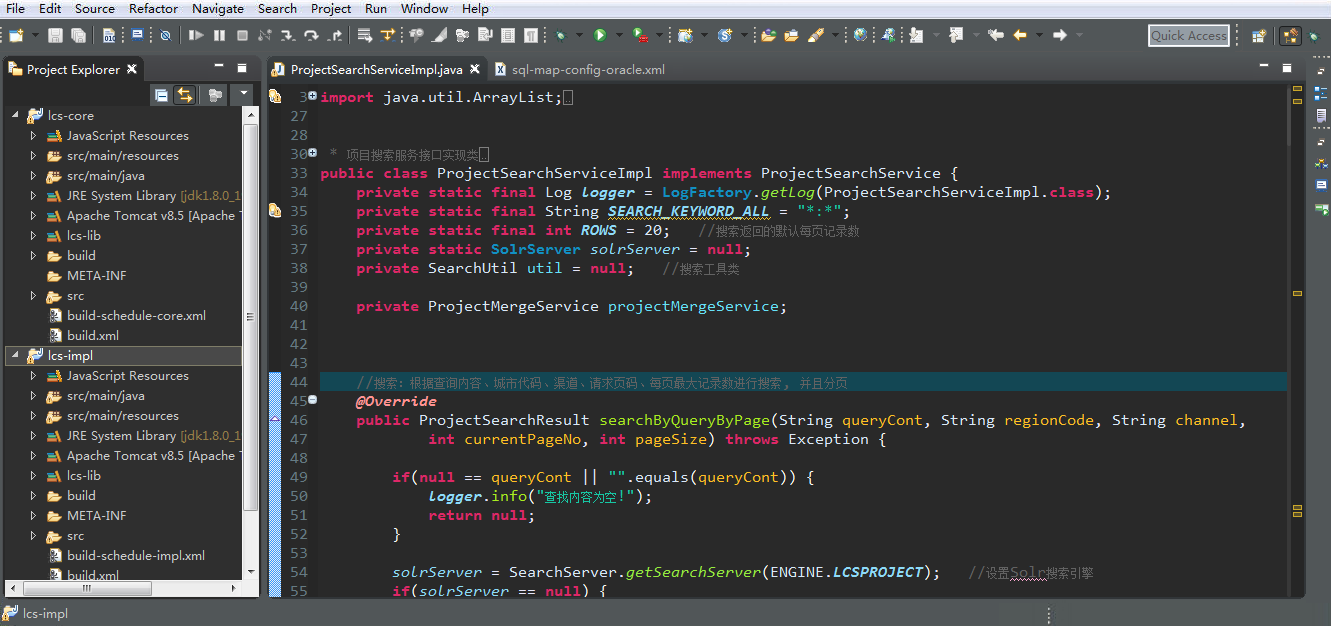This screenshot has width=1331, height=626.
Task: Open the Window menu
Action: point(424,8)
